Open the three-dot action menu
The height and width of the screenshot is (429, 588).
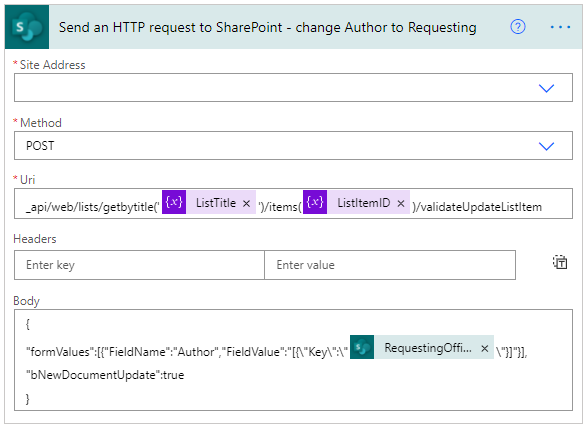[560, 27]
